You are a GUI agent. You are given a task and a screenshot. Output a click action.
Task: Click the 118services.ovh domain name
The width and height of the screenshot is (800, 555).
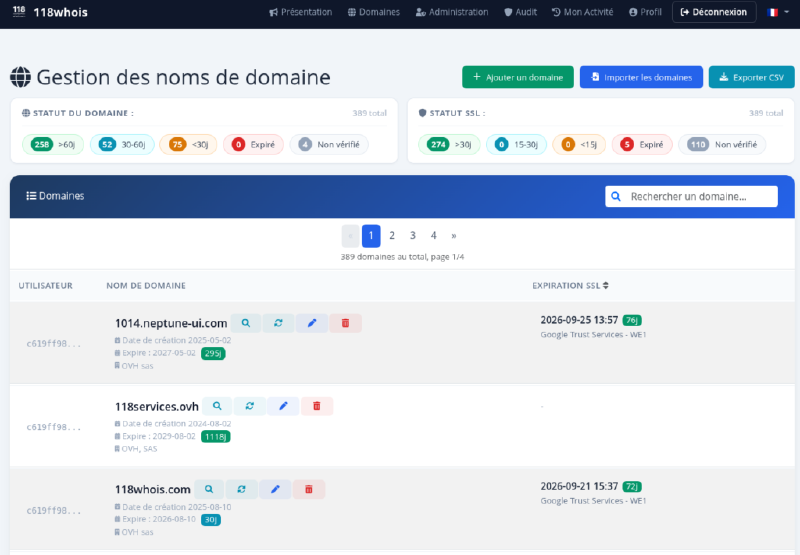tap(157, 407)
